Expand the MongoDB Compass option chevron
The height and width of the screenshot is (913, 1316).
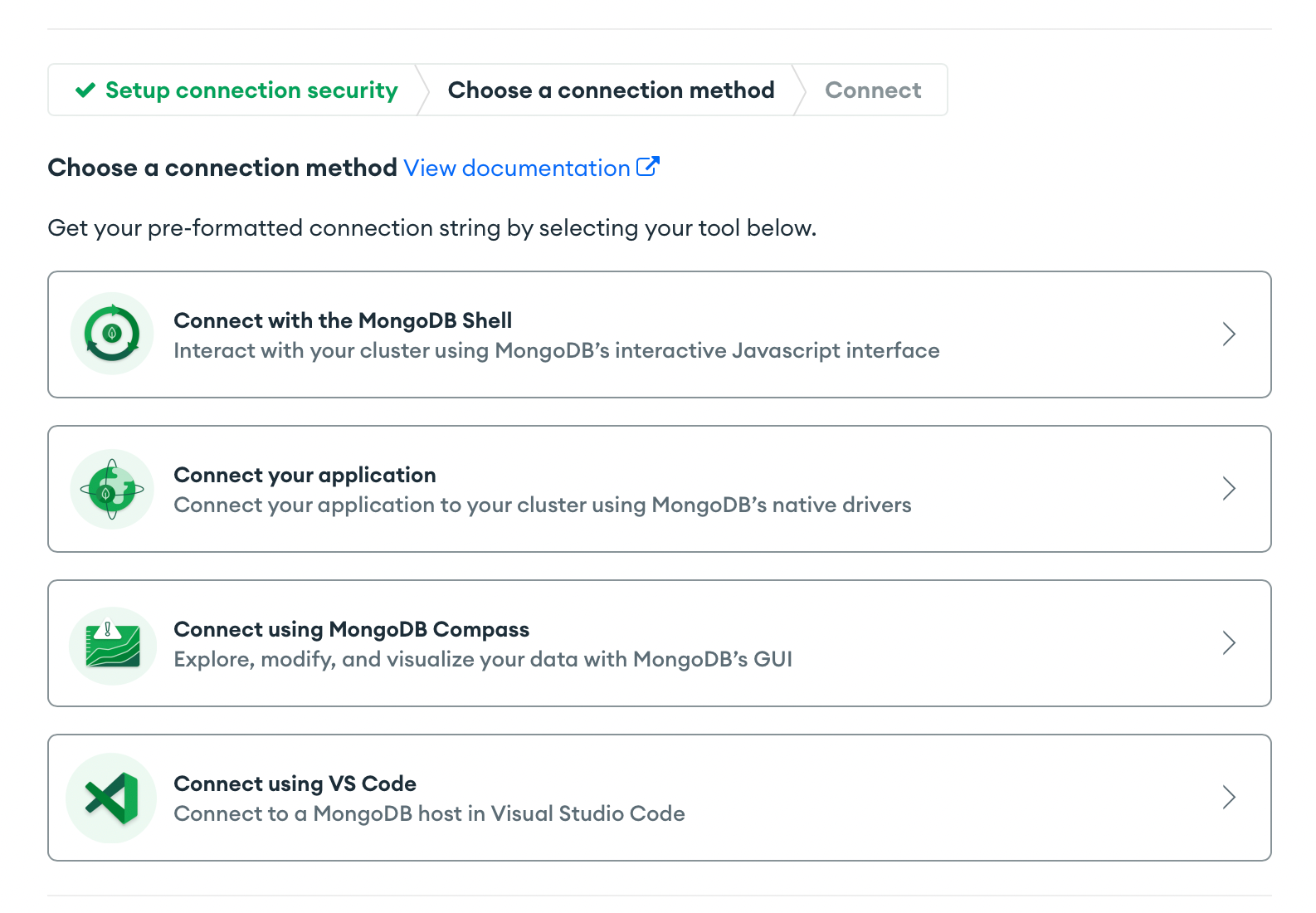pos(1229,643)
